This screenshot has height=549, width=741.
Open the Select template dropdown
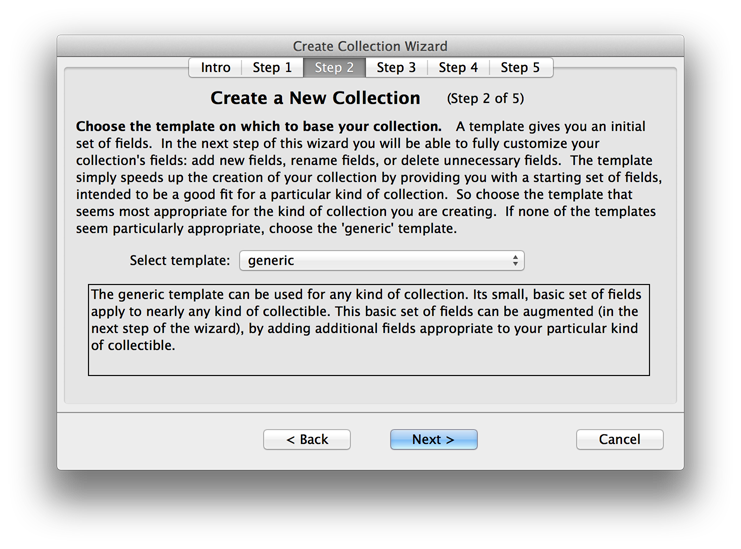(382, 260)
